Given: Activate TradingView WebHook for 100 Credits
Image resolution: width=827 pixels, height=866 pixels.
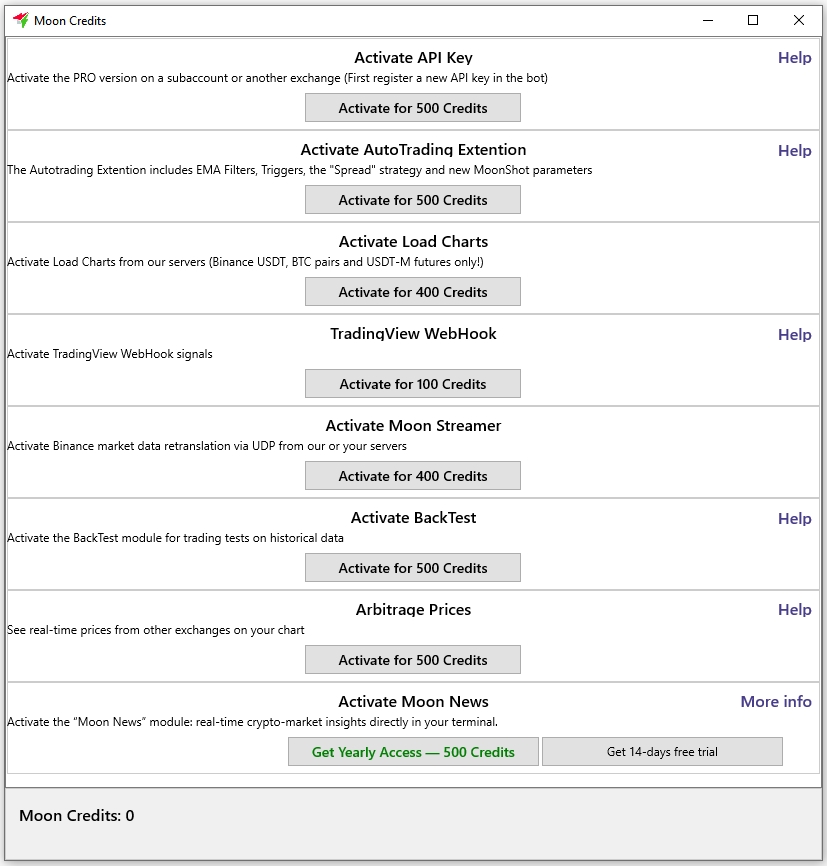Looking at the screenshot, I should click(413, 384).
